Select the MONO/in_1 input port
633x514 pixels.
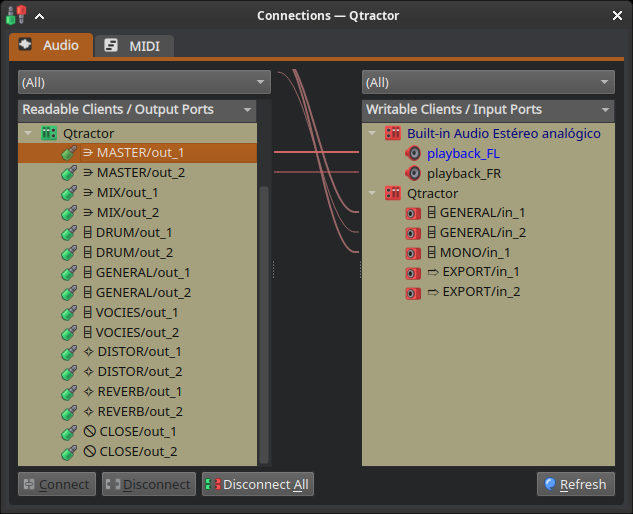point(475,252)
